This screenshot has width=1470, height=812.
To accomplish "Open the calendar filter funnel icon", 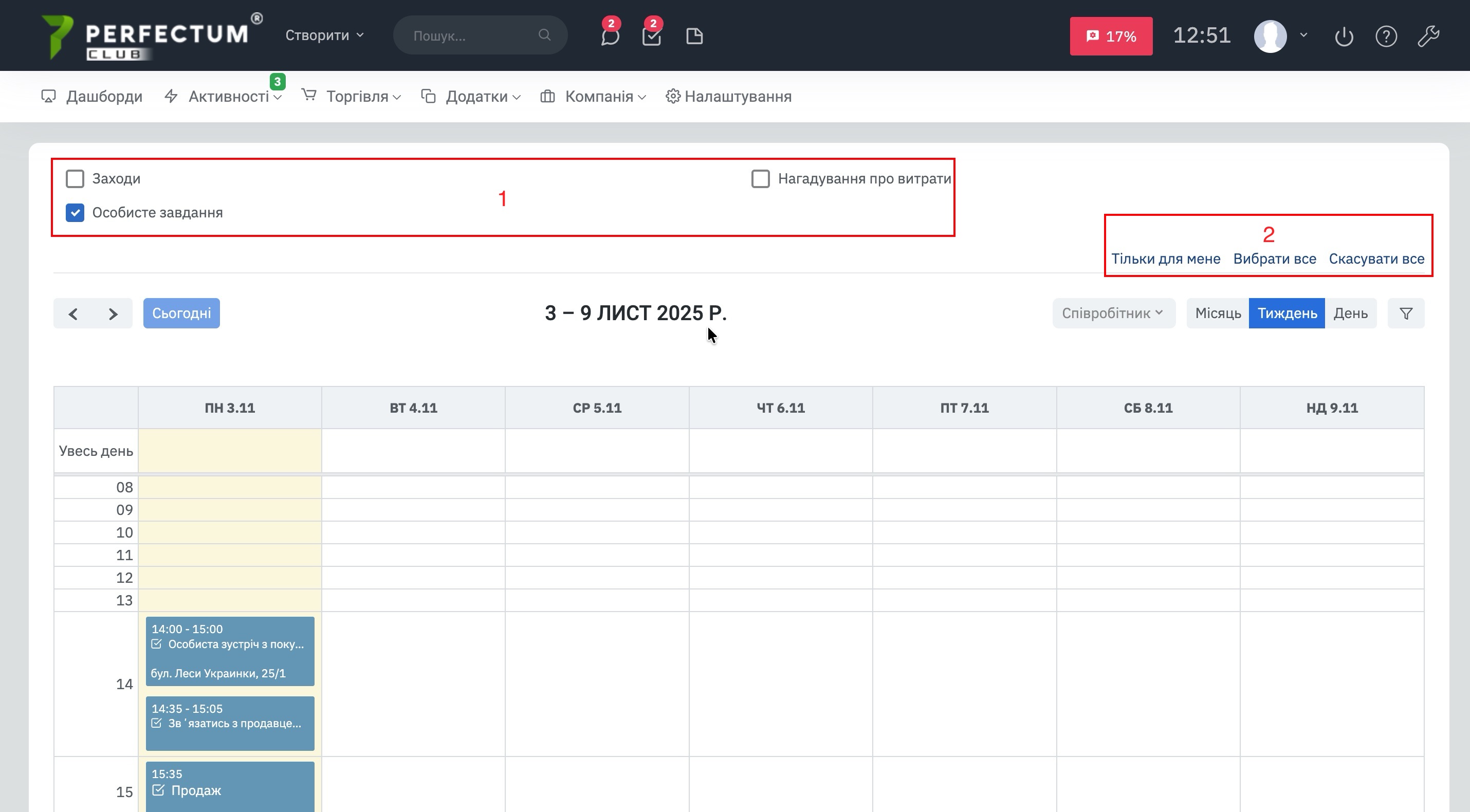I will click(x=1406, y=313).
